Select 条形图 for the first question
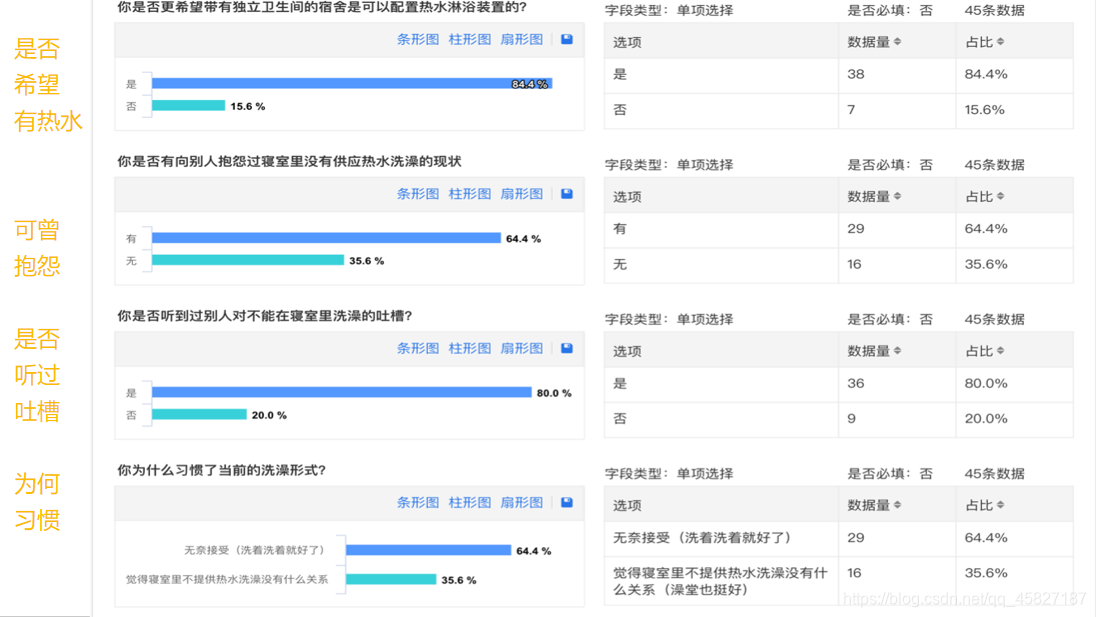Screen dimensions: 1096x617 pyautogui.click(x=419, y=39)
